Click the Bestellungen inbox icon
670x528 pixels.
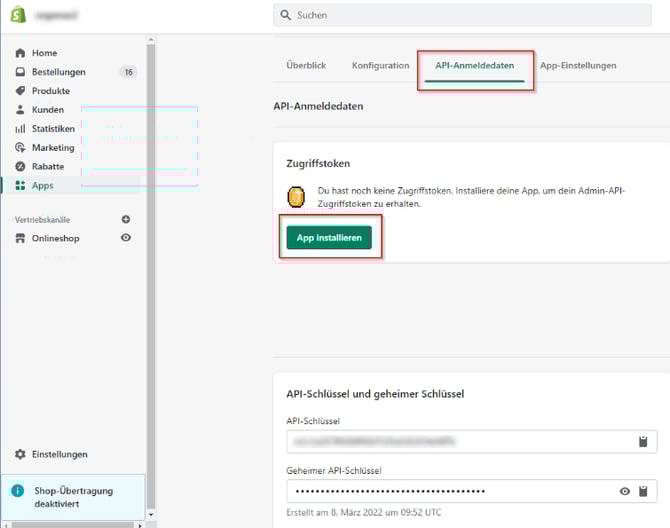[20, 72]
